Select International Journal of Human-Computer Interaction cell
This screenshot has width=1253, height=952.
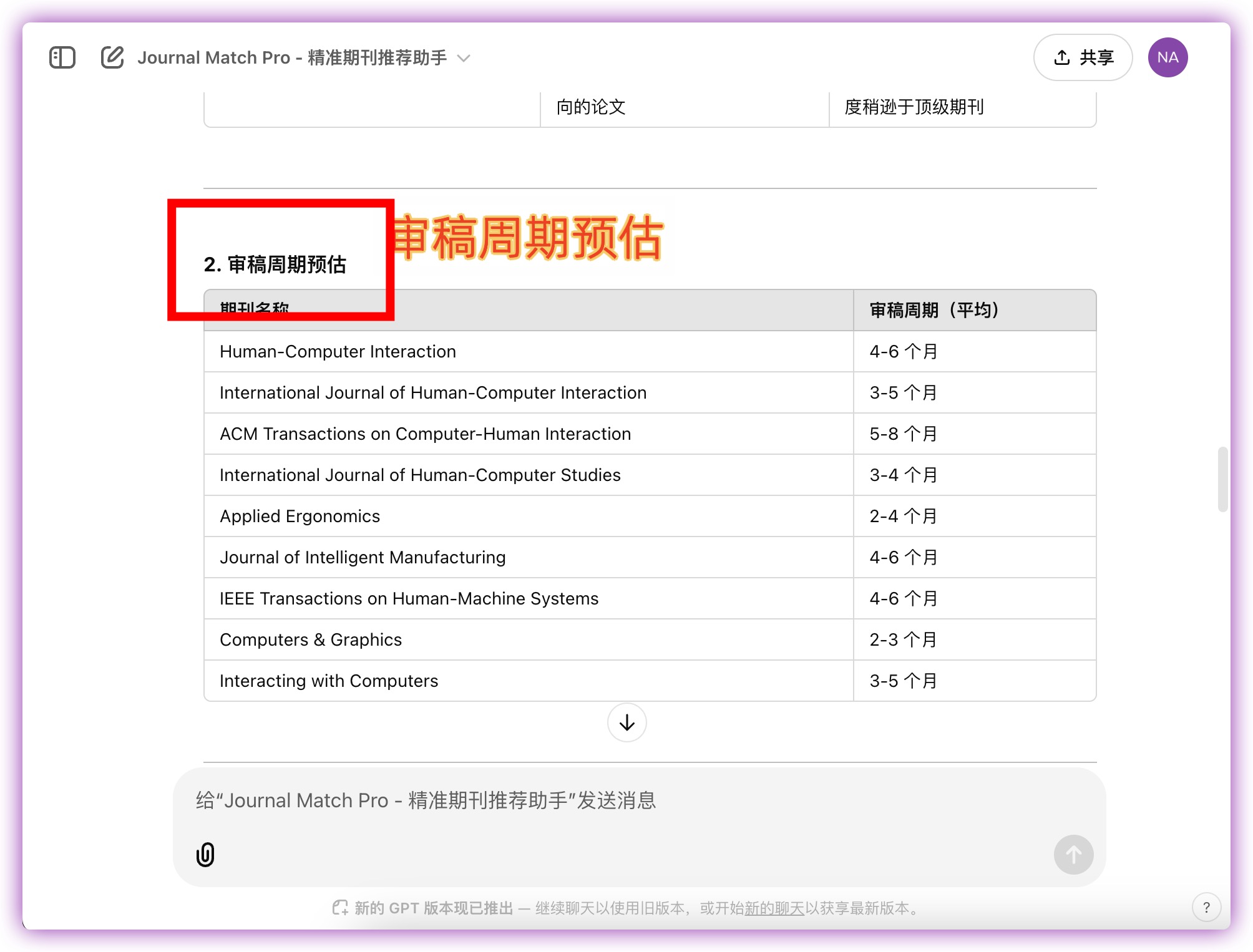529,392
